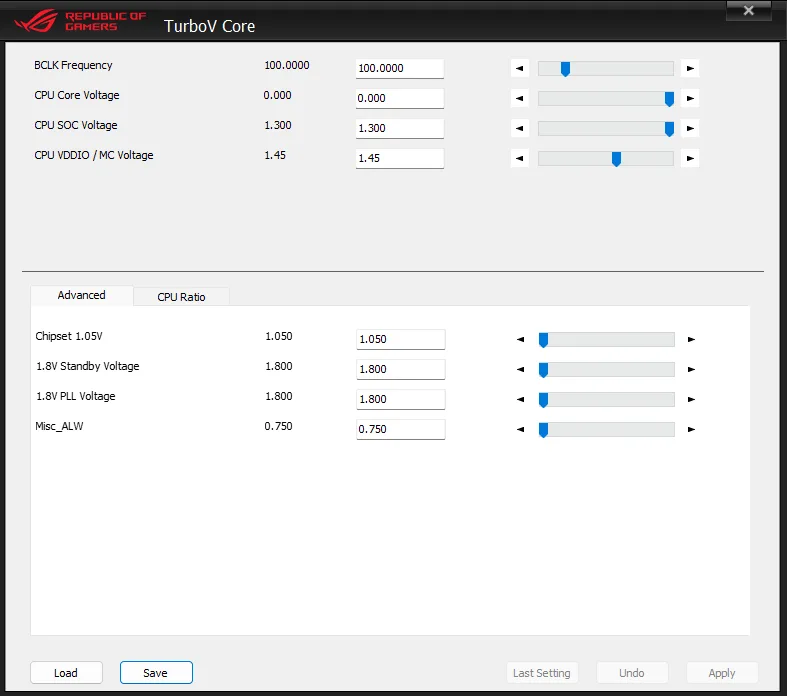Click the TurboV Core window title
The width and height of the screenshot is (787, 696).
(x=209, y=26)
